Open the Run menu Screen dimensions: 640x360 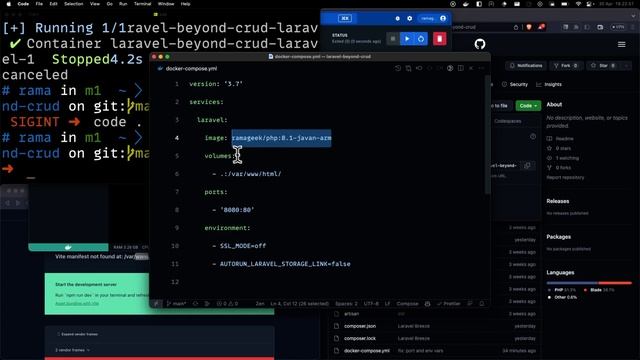pos(123,4)
